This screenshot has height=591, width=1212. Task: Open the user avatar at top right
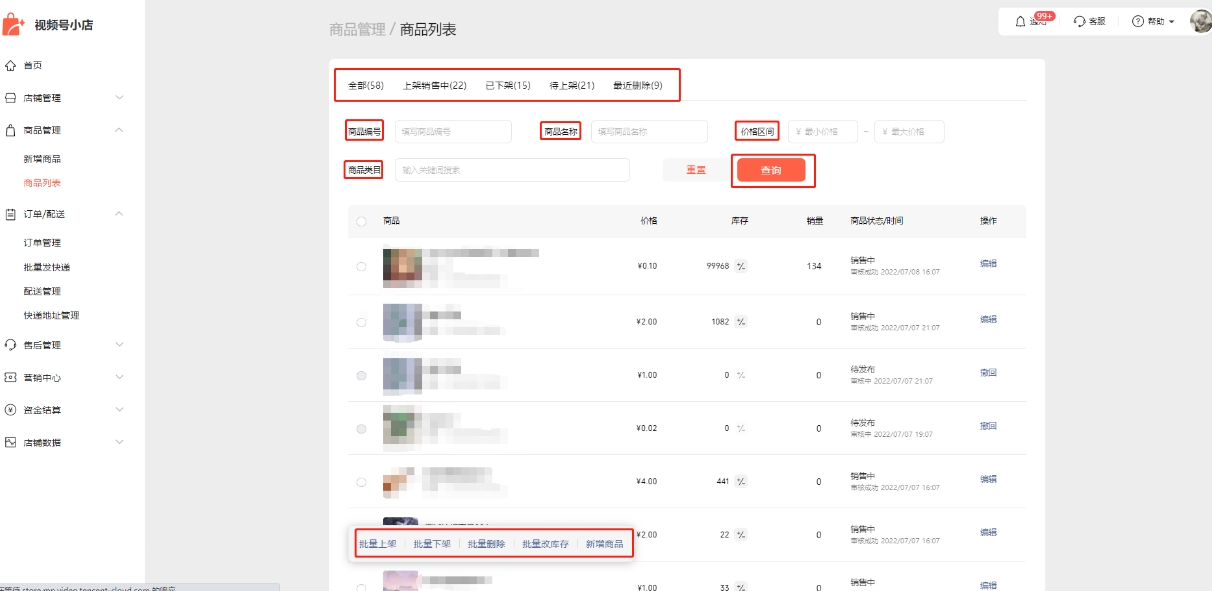1200,21
